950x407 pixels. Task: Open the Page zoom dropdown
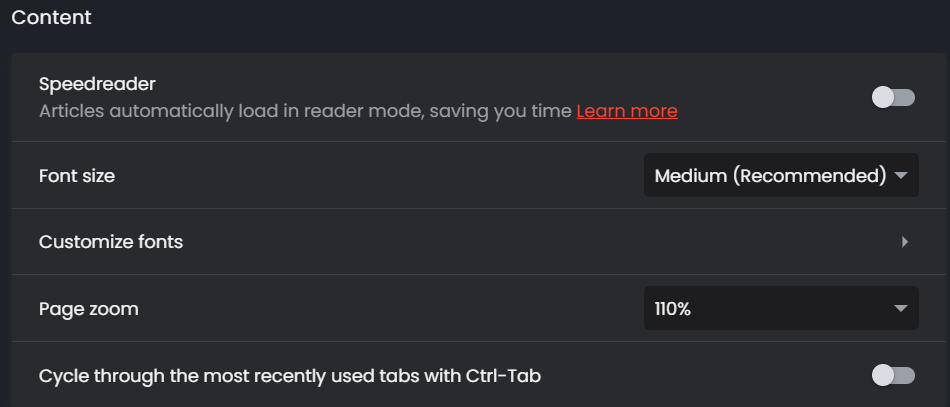click(780, 309)
